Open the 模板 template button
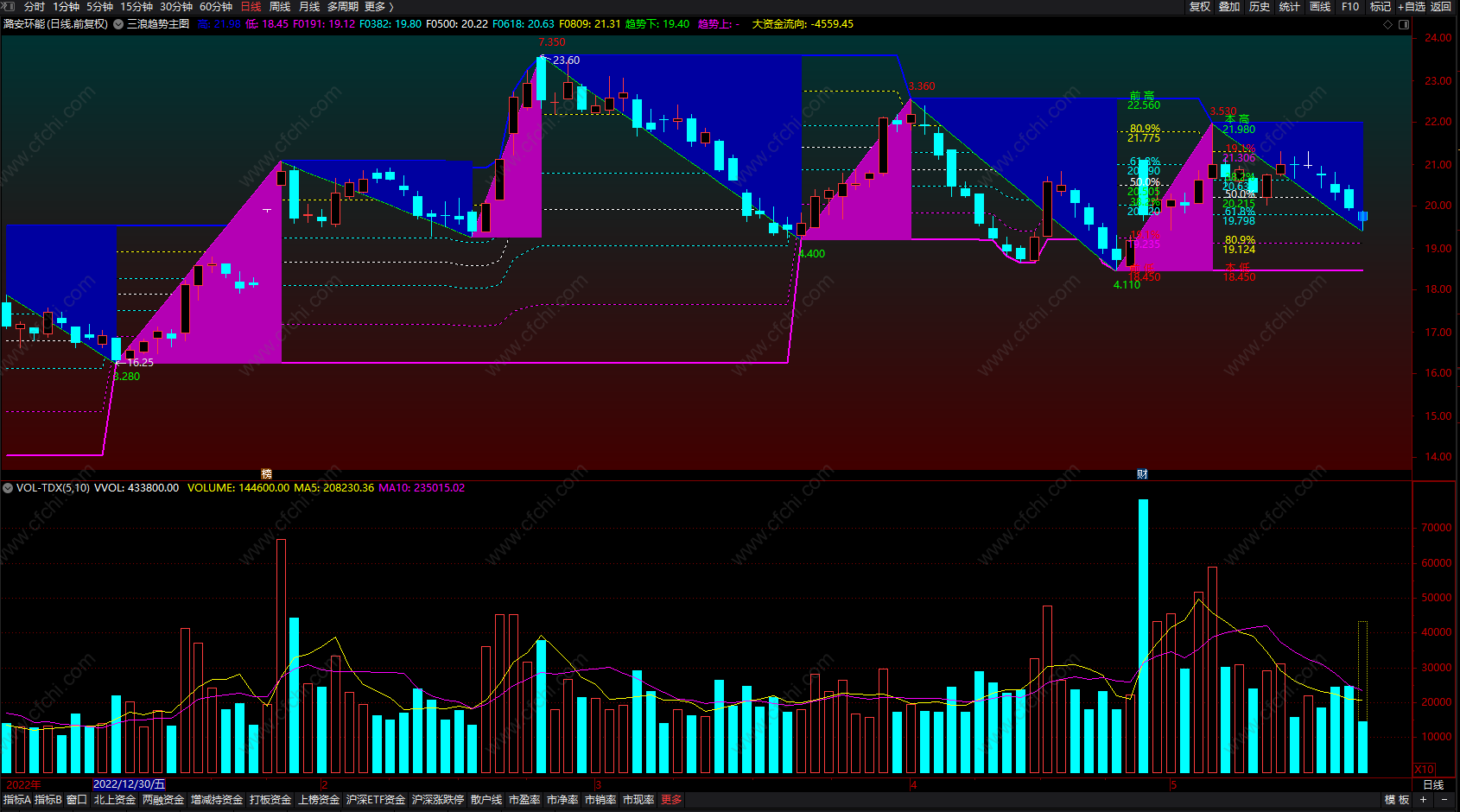The width and height of the screenshot is (1460, 812). (x=1397, y=800)
